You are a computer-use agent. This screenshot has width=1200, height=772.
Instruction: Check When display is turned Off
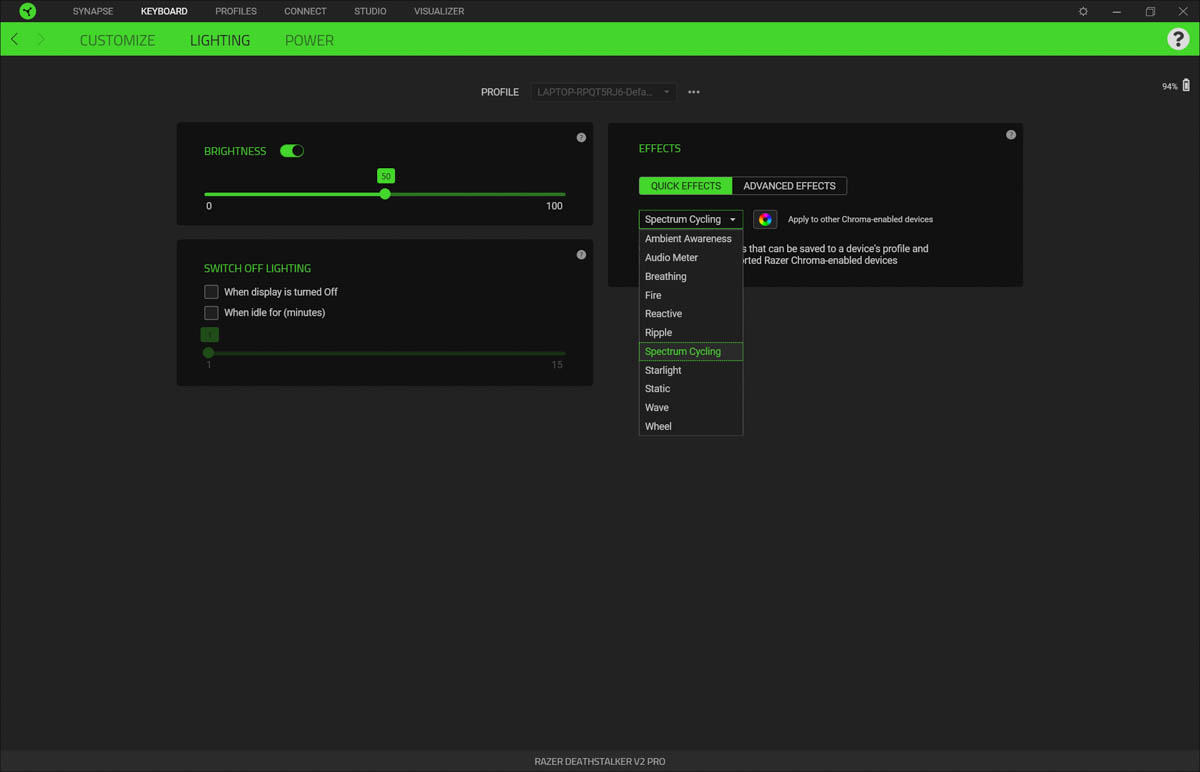coord(211,292)
